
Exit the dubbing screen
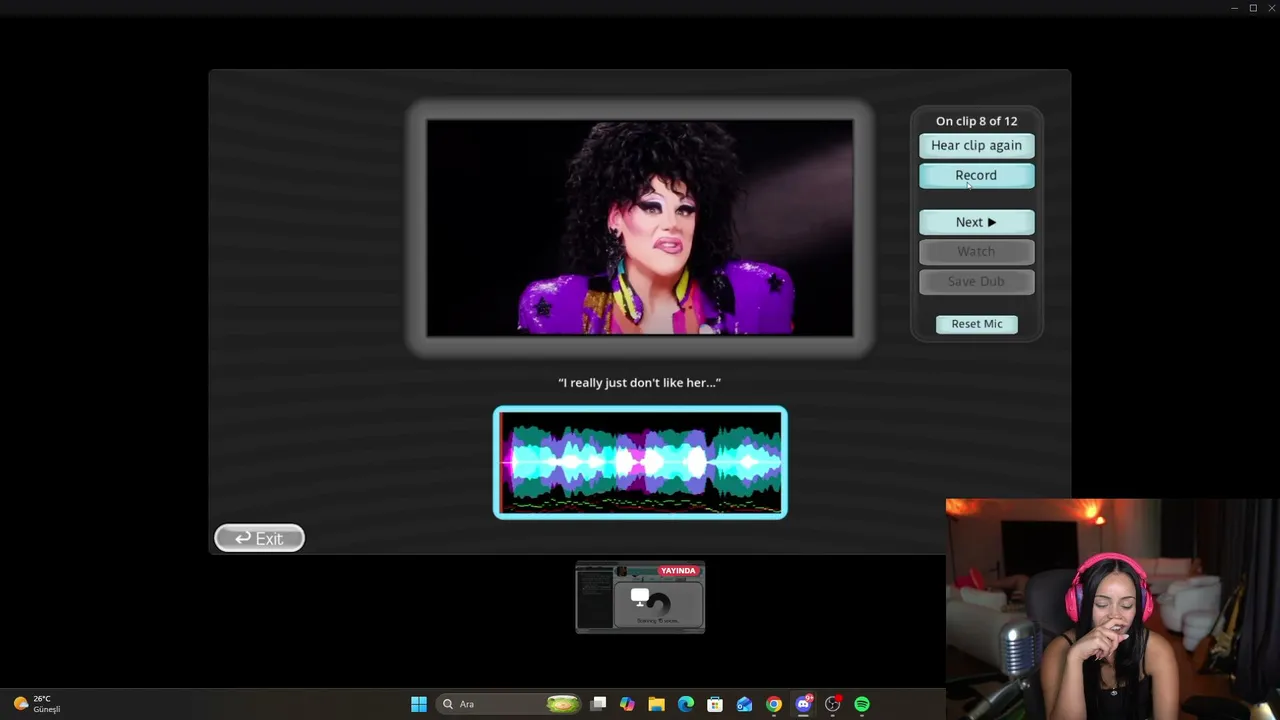tap(259, 538)
